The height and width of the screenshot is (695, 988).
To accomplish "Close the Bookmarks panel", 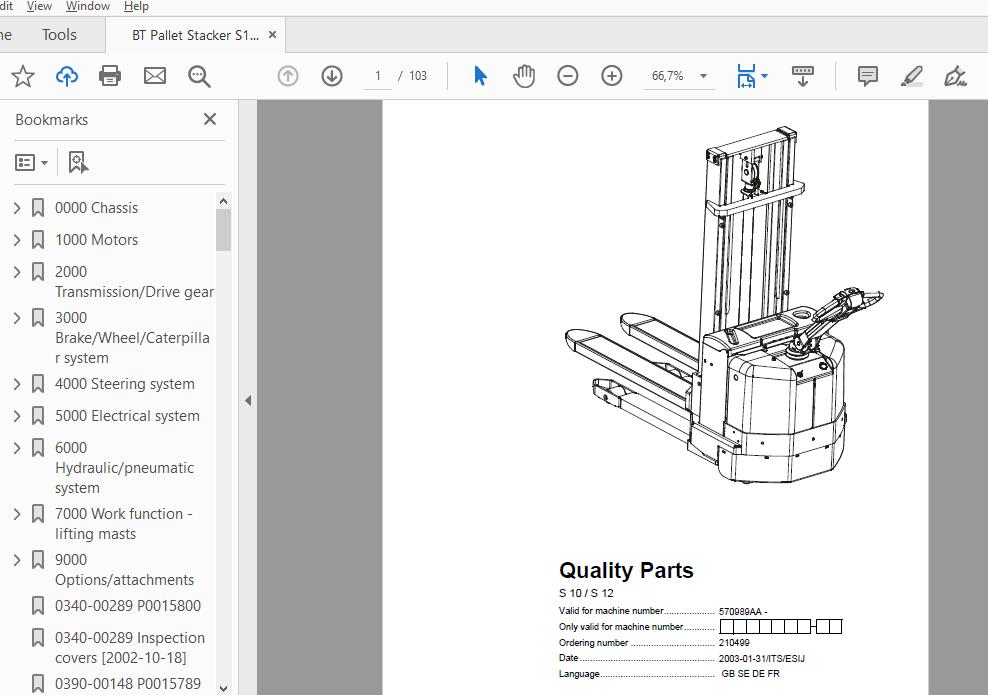I will coord(210,119).
